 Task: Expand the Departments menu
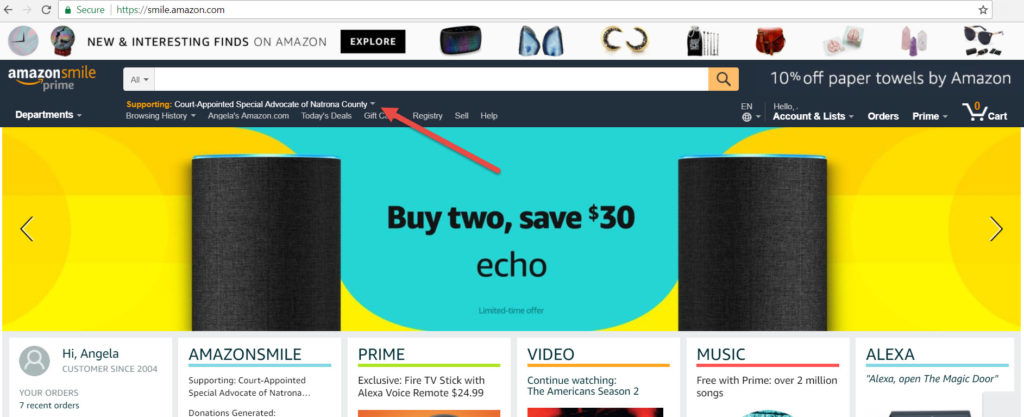(x=48, y=115)
